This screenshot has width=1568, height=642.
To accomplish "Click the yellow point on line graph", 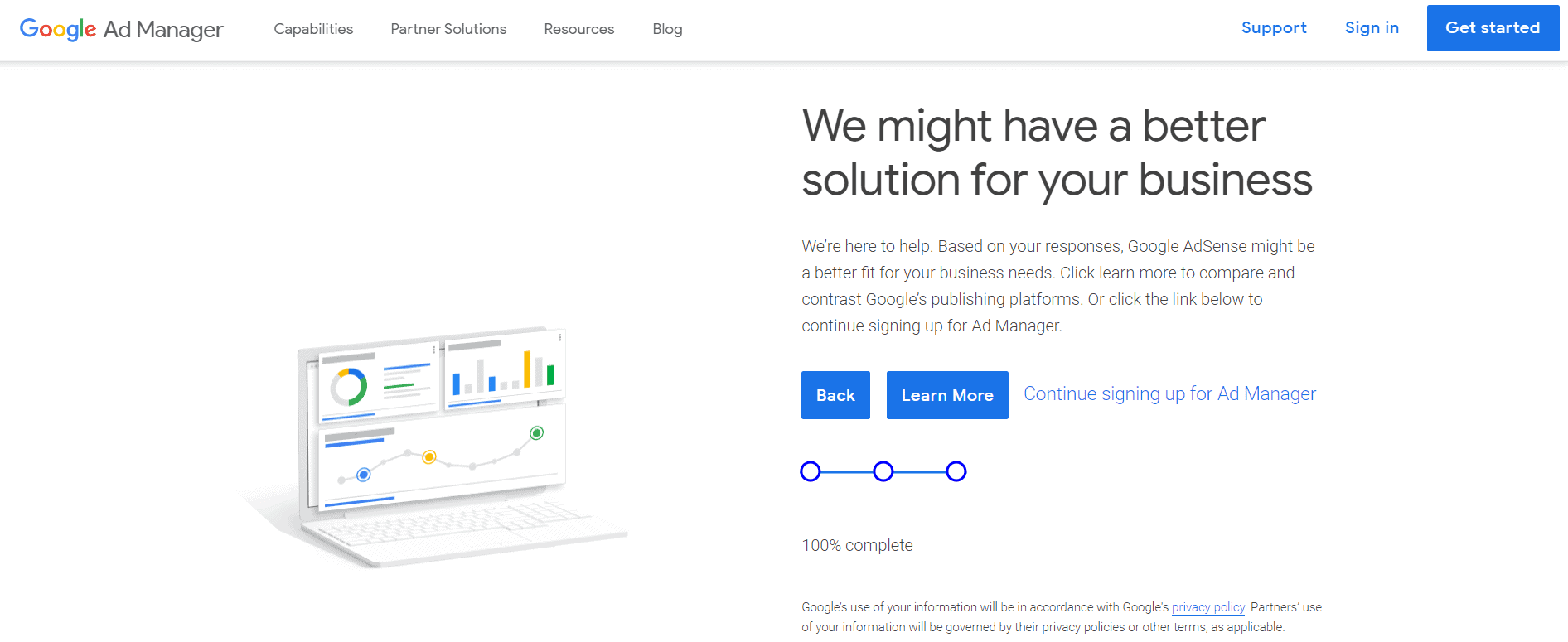I will tap(429, 457).
